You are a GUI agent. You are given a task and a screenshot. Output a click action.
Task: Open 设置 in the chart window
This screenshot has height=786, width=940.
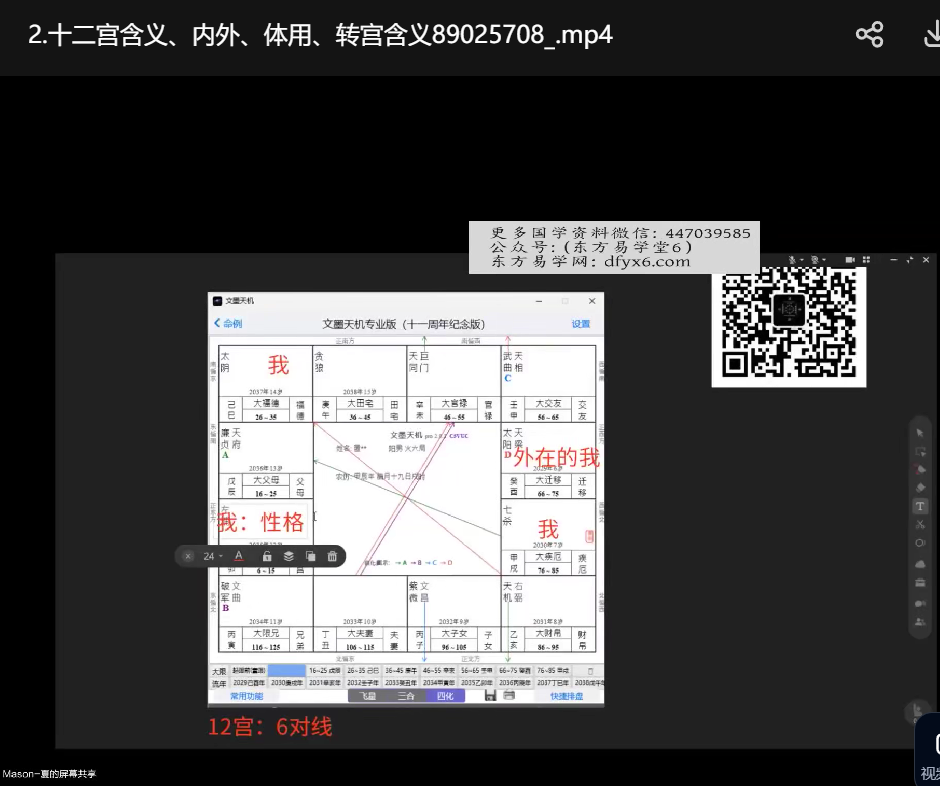(x=581, y=324)
